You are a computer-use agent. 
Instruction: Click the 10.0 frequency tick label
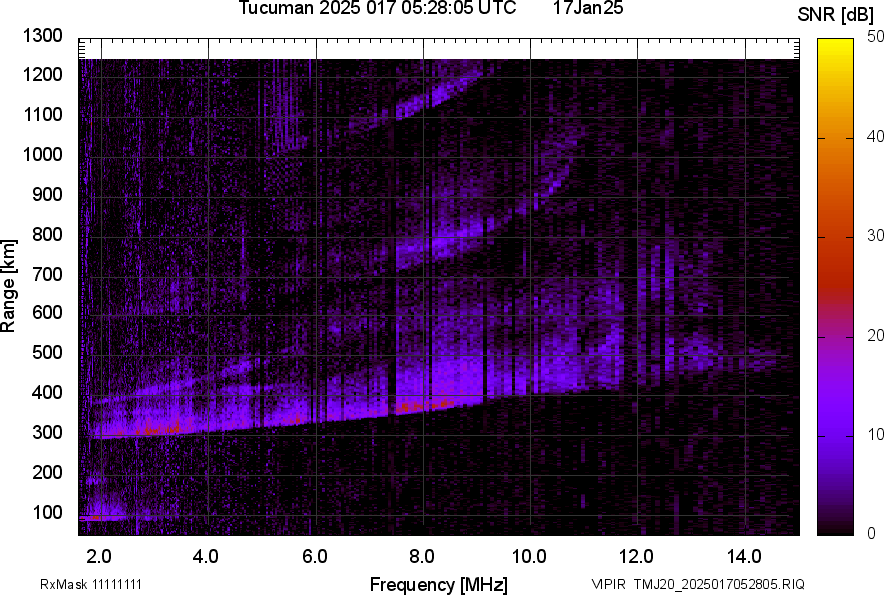tap(529, 557)
